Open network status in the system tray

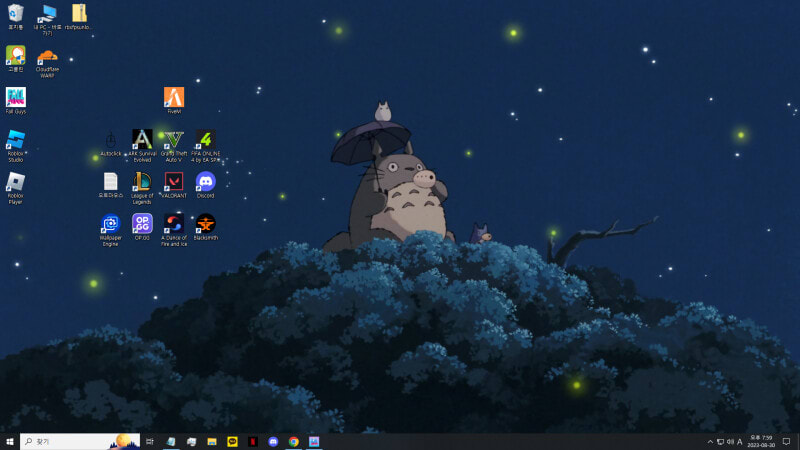720,442
